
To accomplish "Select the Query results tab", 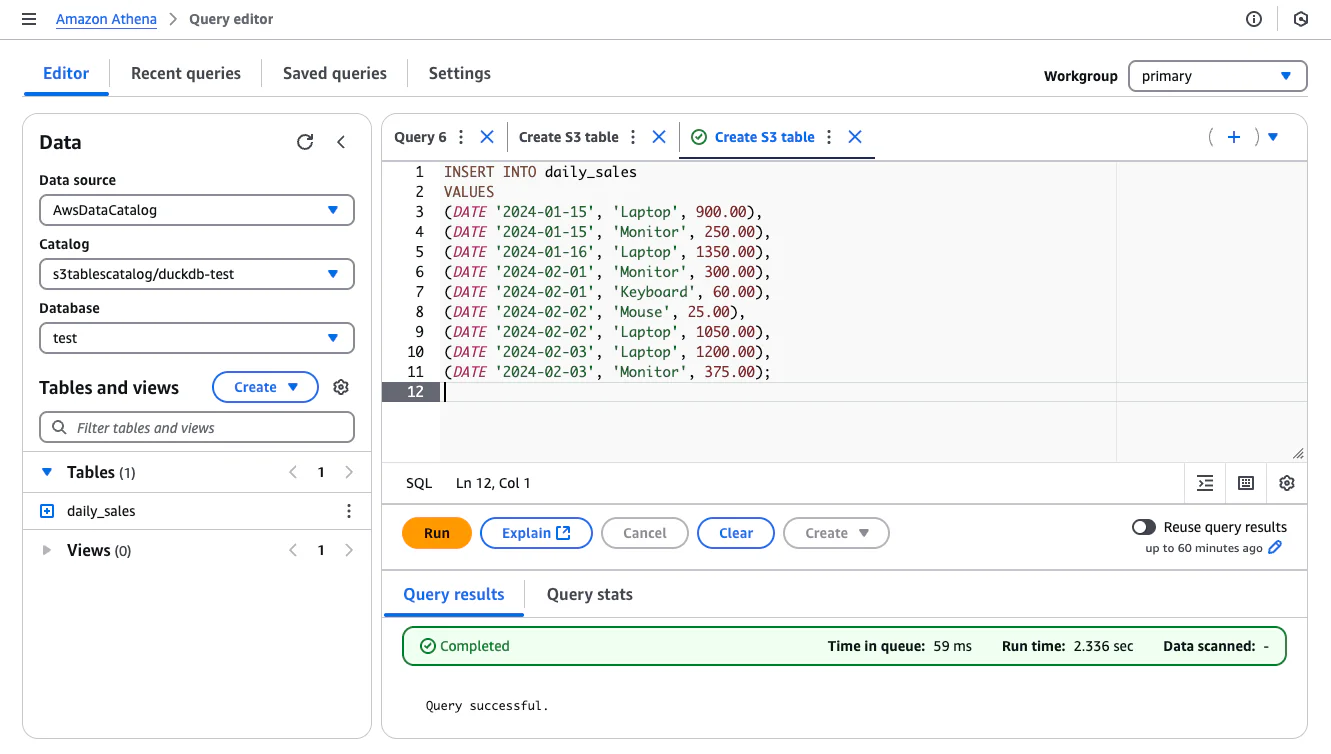I will coord(454,594).
